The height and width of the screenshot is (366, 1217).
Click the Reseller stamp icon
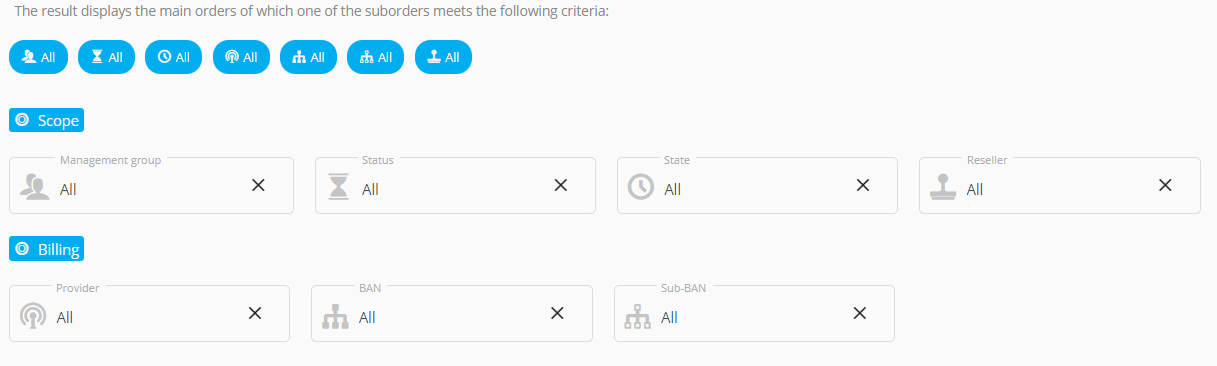tap(943, 187)
